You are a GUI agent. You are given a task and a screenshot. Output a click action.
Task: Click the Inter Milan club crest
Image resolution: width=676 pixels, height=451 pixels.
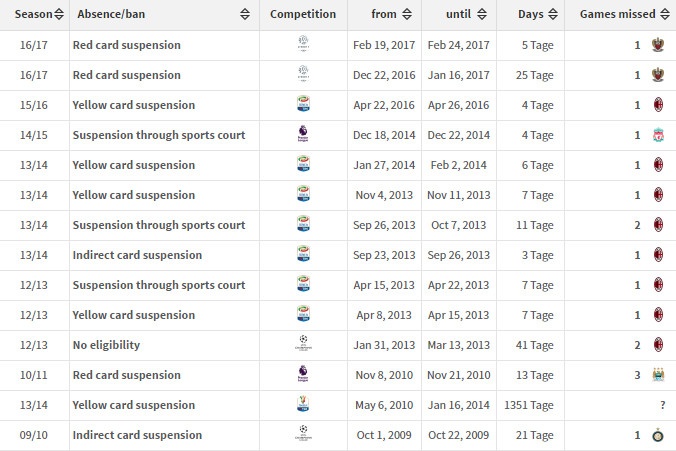coord(657,435)
